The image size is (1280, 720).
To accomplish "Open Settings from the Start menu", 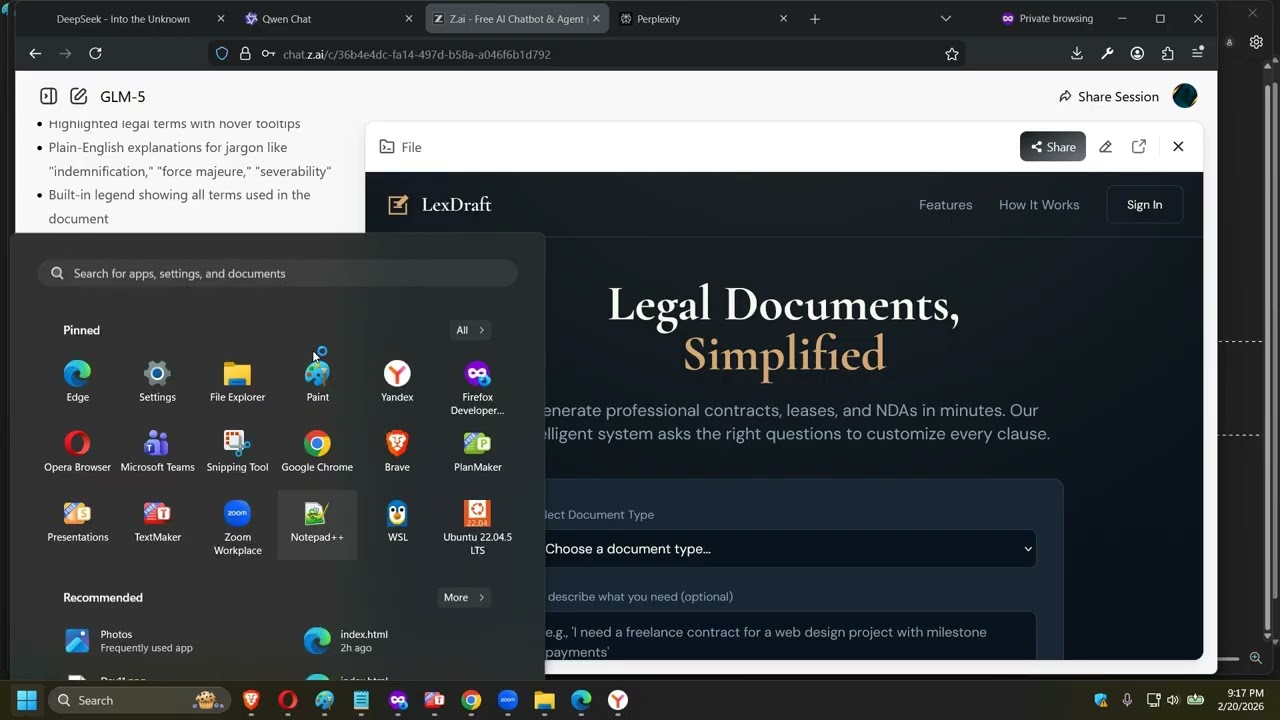I will 157,381.
